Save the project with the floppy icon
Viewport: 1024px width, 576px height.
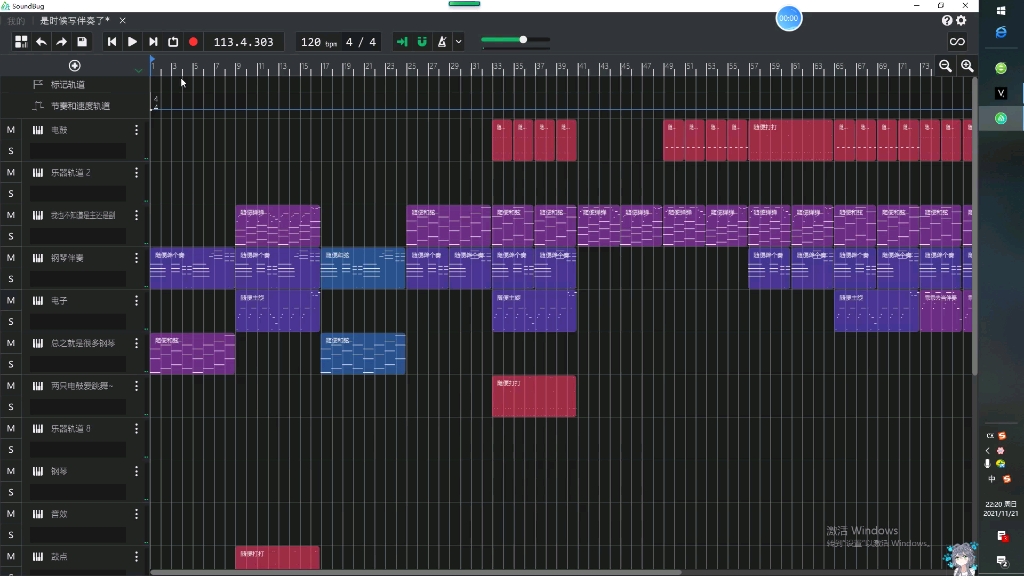pyautogui.click(x=82, y=42)
